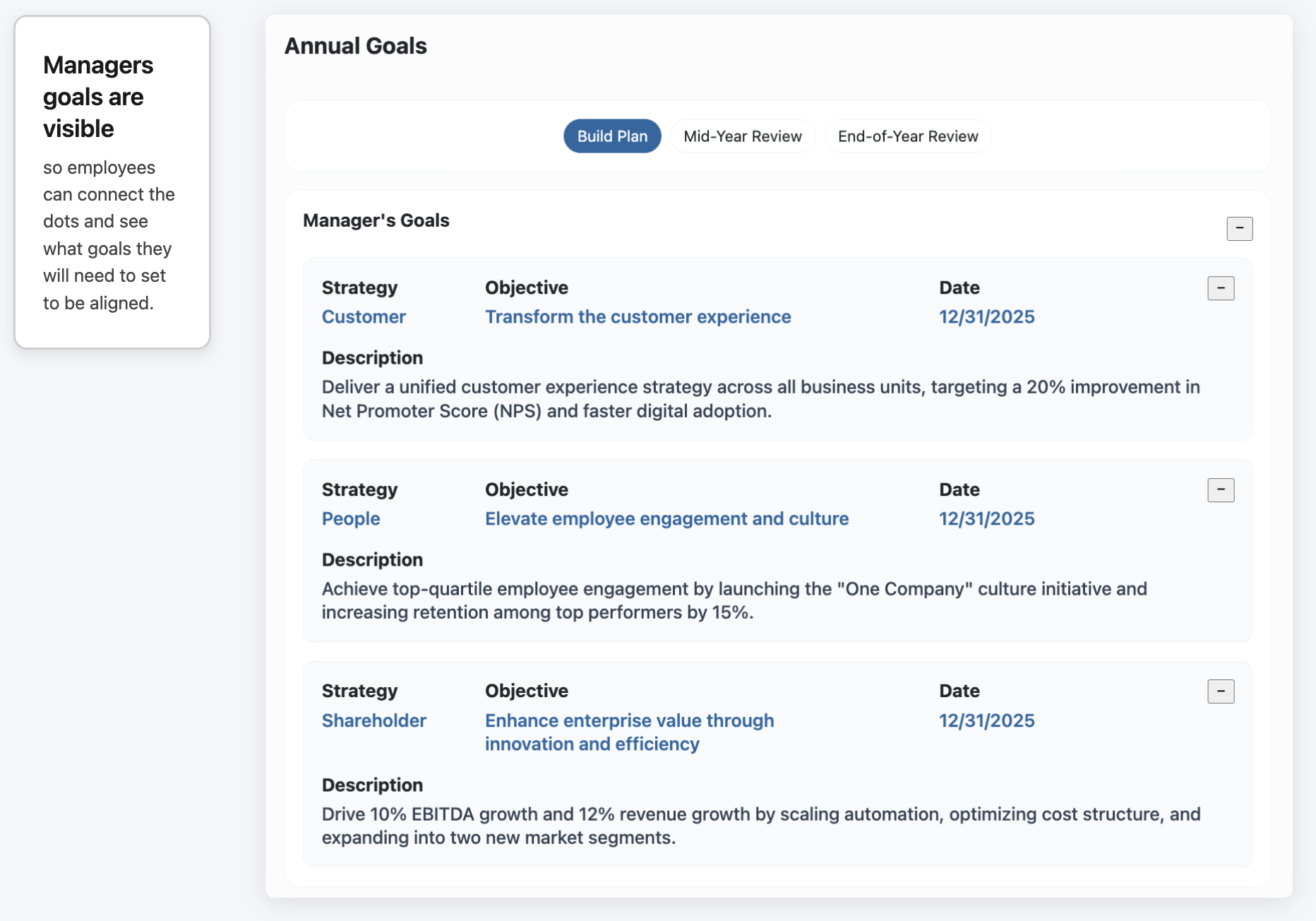Open the Customer strategy link
Viewport: 1316px width, 921px height.
364,317
